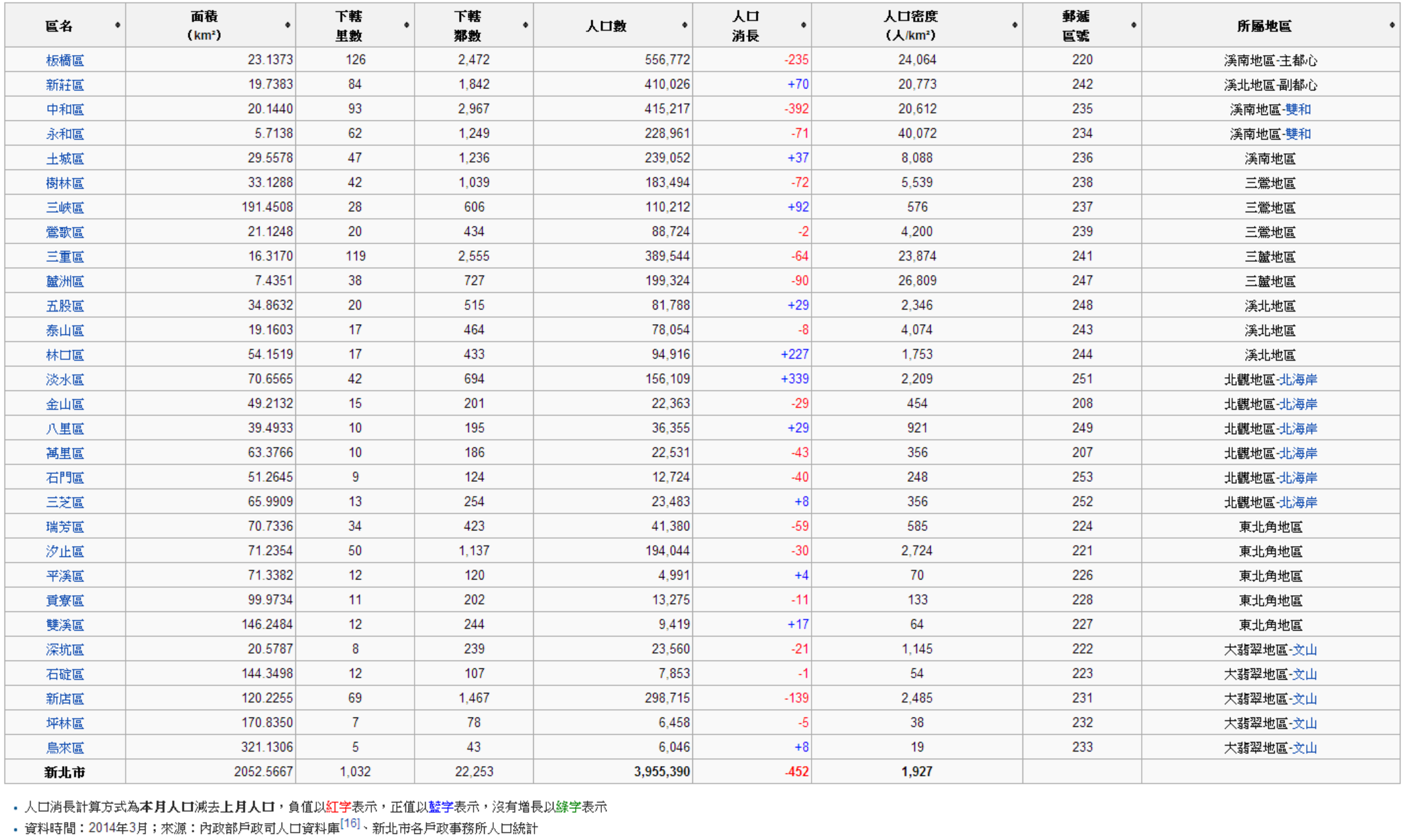Open the 土城區 link
This screenshot has height=840, width=1403.
65,158
